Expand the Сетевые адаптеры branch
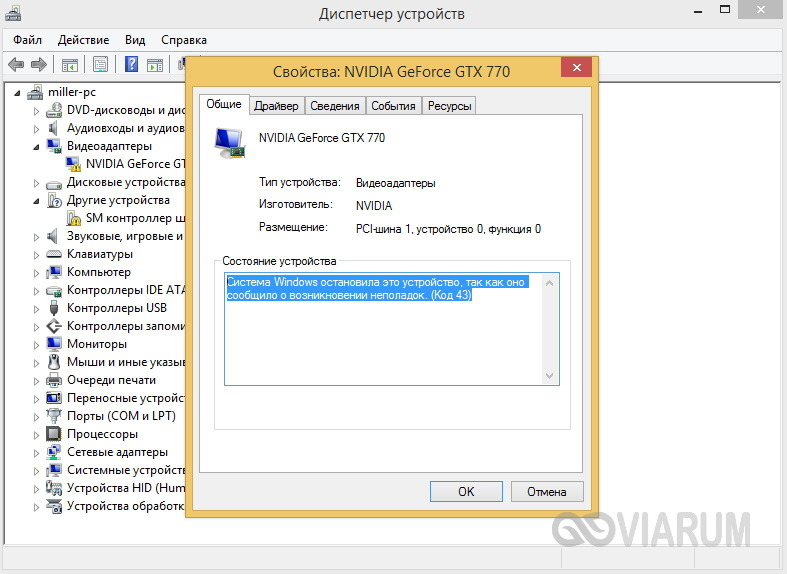The width and height of the screenshot is (787, 574). (x=36, y=453)
